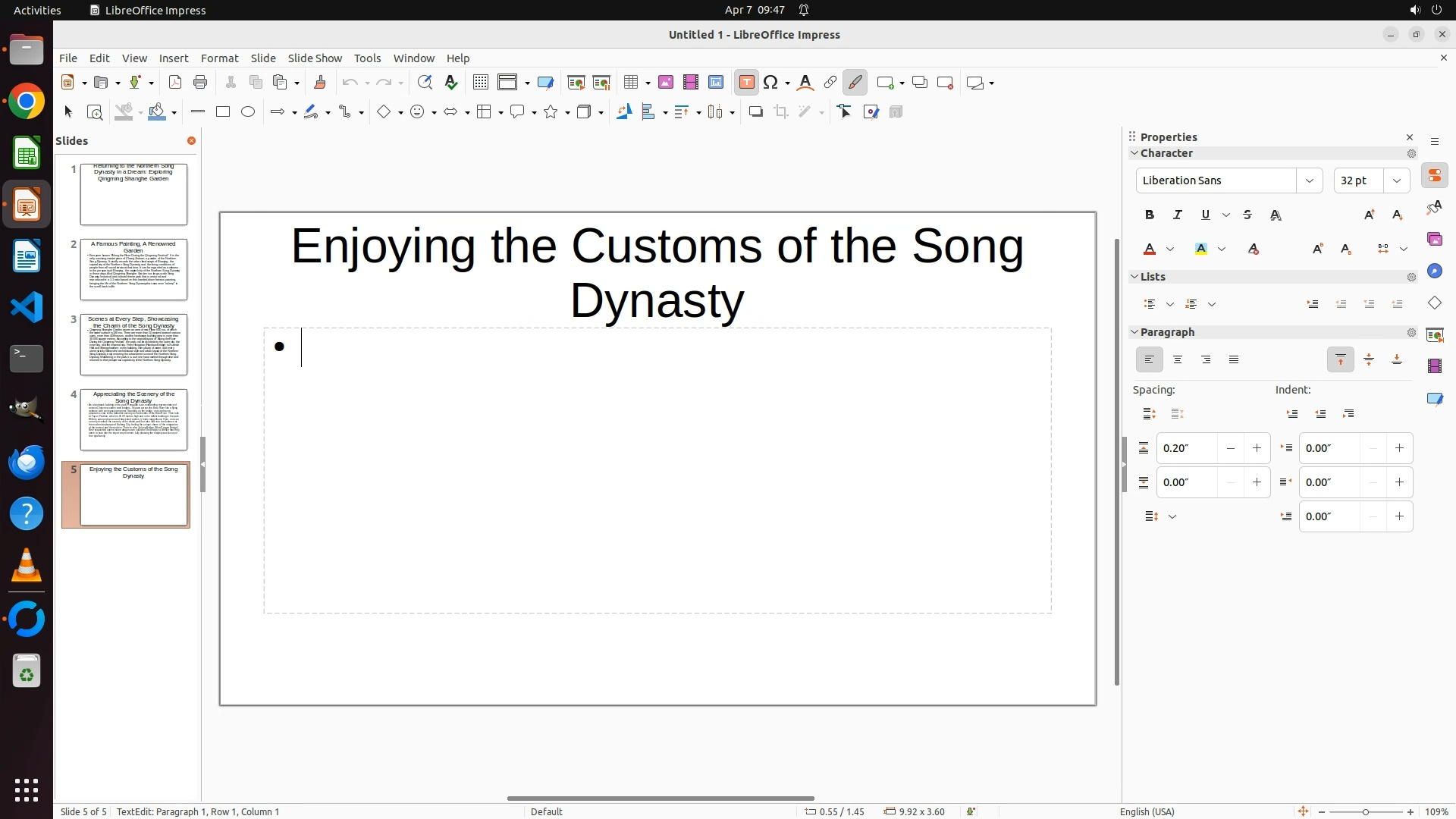Collapse the Lists section

coord(1135,277)
